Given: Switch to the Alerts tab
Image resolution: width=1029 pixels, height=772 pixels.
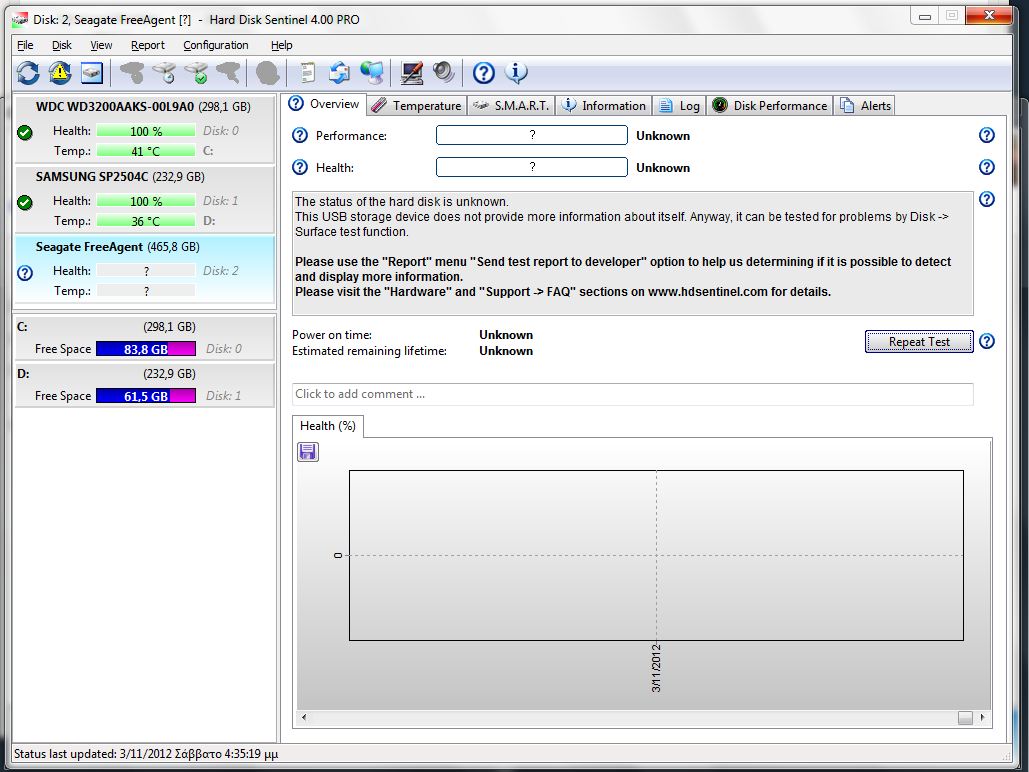Looking at the screenshot, I should pos(865,106).
